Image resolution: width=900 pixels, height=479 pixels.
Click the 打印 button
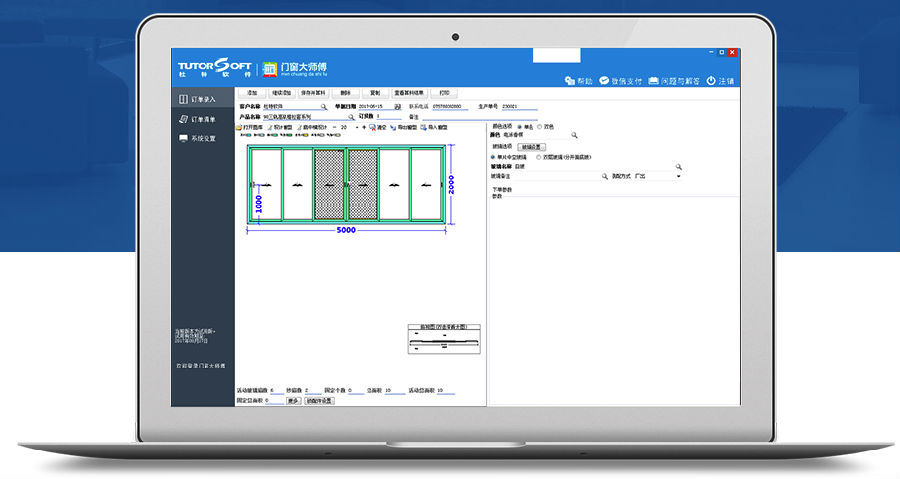tap(444, 93)
